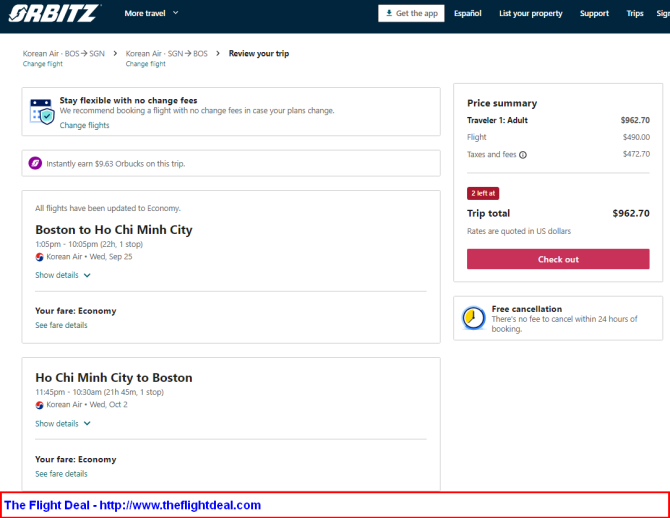The height and width of the screenshot is (518, 670).
Task: Change flight for SGN to BOS
Action: click(x=146, y=64)
